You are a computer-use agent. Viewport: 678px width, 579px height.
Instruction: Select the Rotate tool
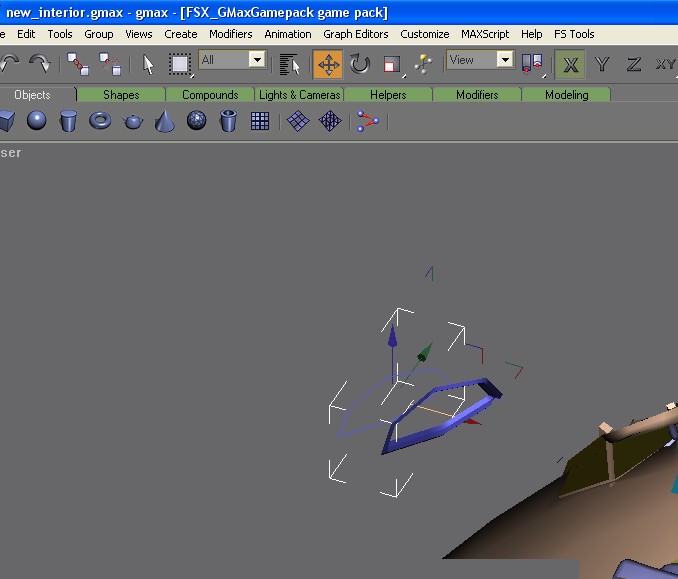coord(360,65)
